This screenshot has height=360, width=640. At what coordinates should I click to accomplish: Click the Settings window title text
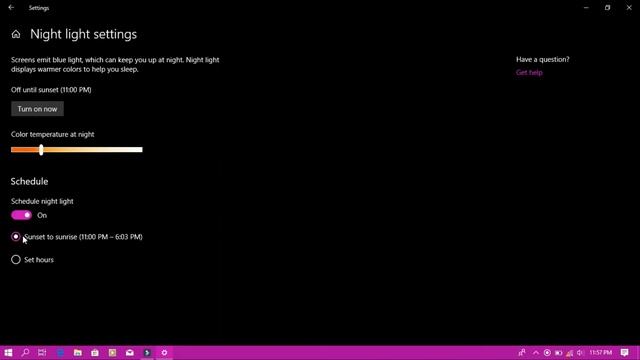pyautogui.click(x=39, y=8)
